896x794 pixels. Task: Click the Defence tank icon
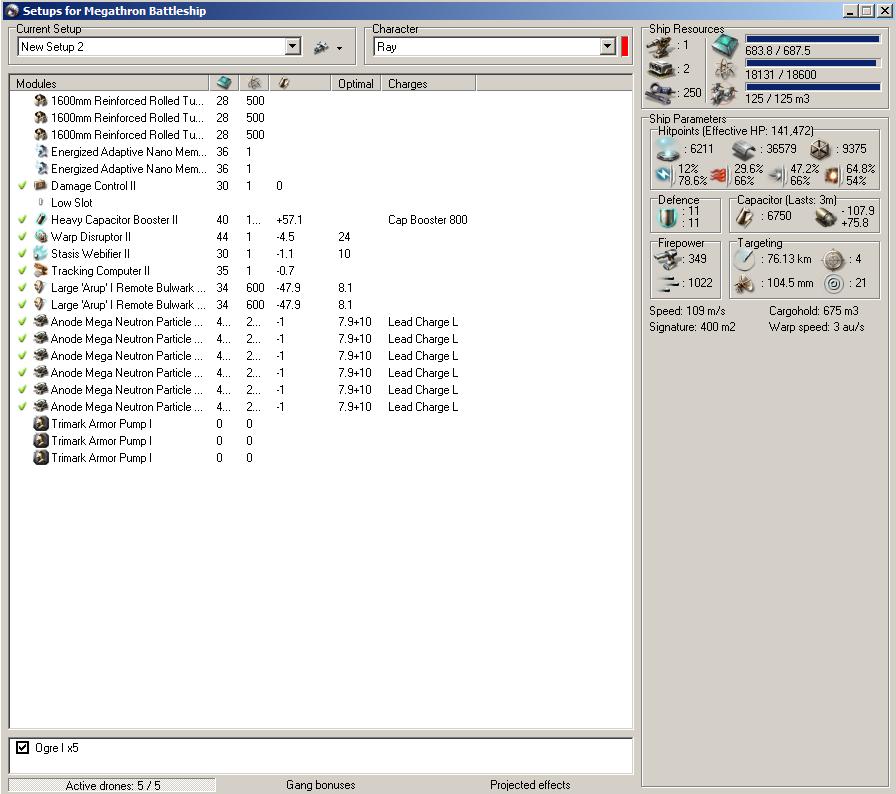click(x=667, y=217)
